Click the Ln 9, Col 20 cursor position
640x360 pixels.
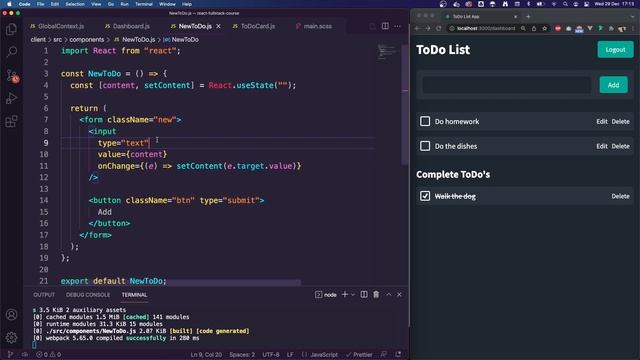tap(206, 354)
